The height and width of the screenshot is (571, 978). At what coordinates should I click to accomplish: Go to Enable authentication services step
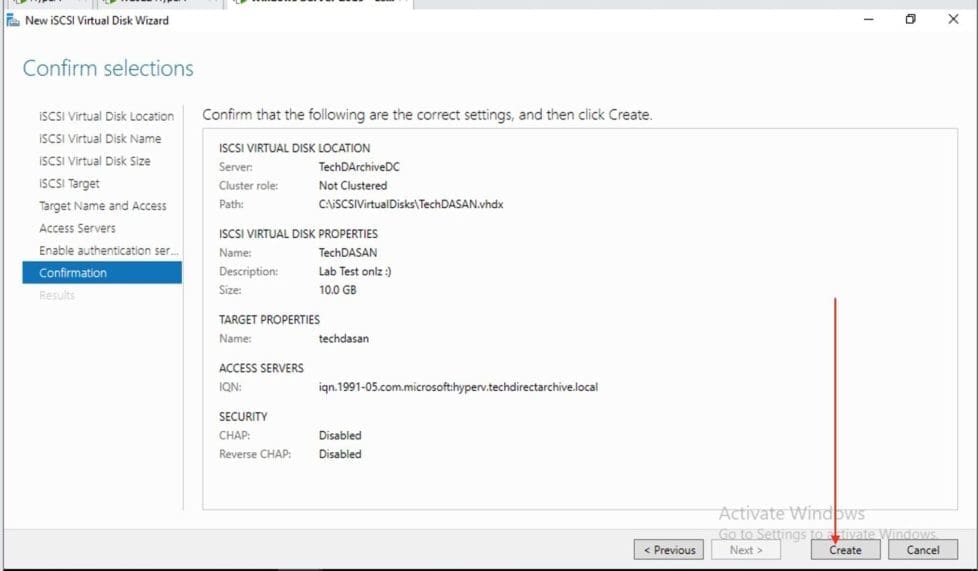point(109,251)
